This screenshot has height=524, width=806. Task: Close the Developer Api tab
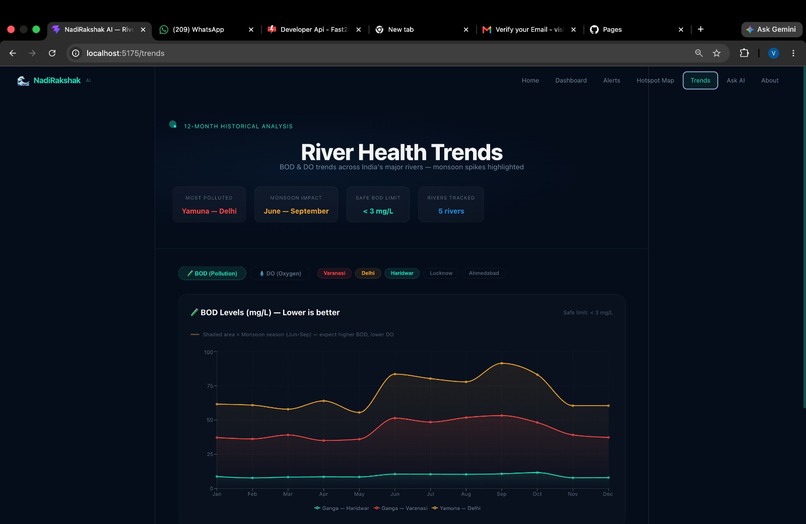[358, 30]
